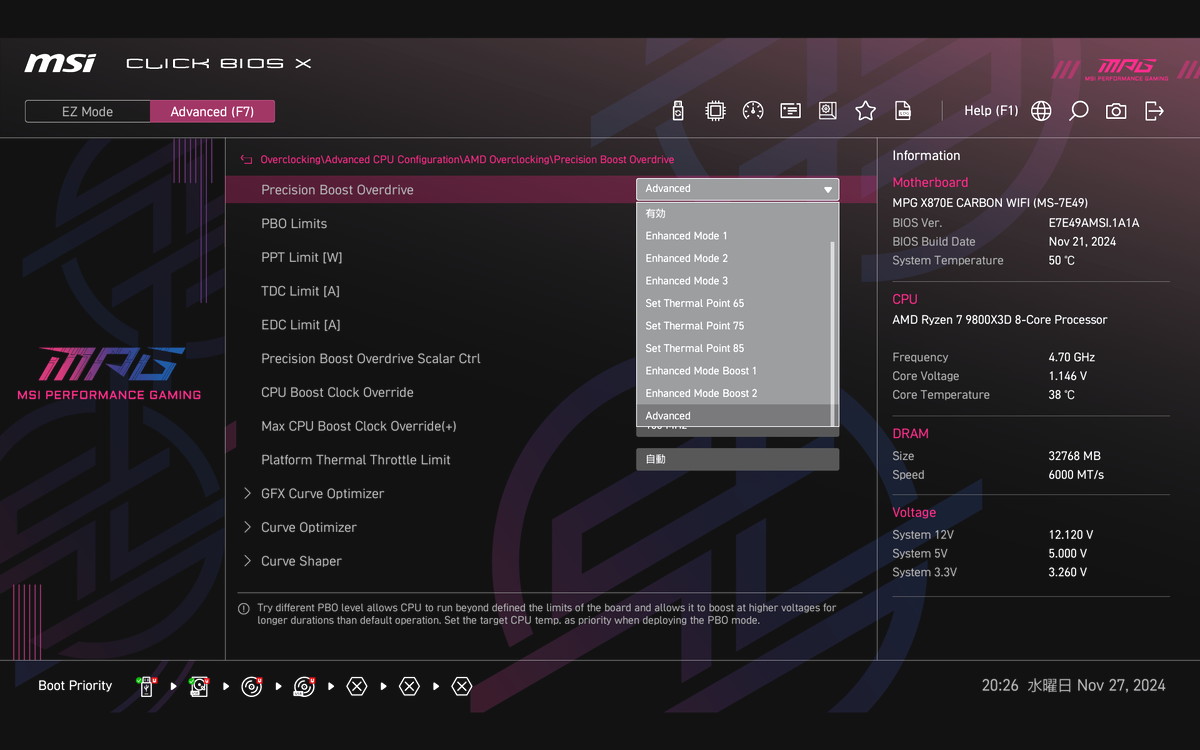Choose Enhanced Mode Boost 1

734,371
